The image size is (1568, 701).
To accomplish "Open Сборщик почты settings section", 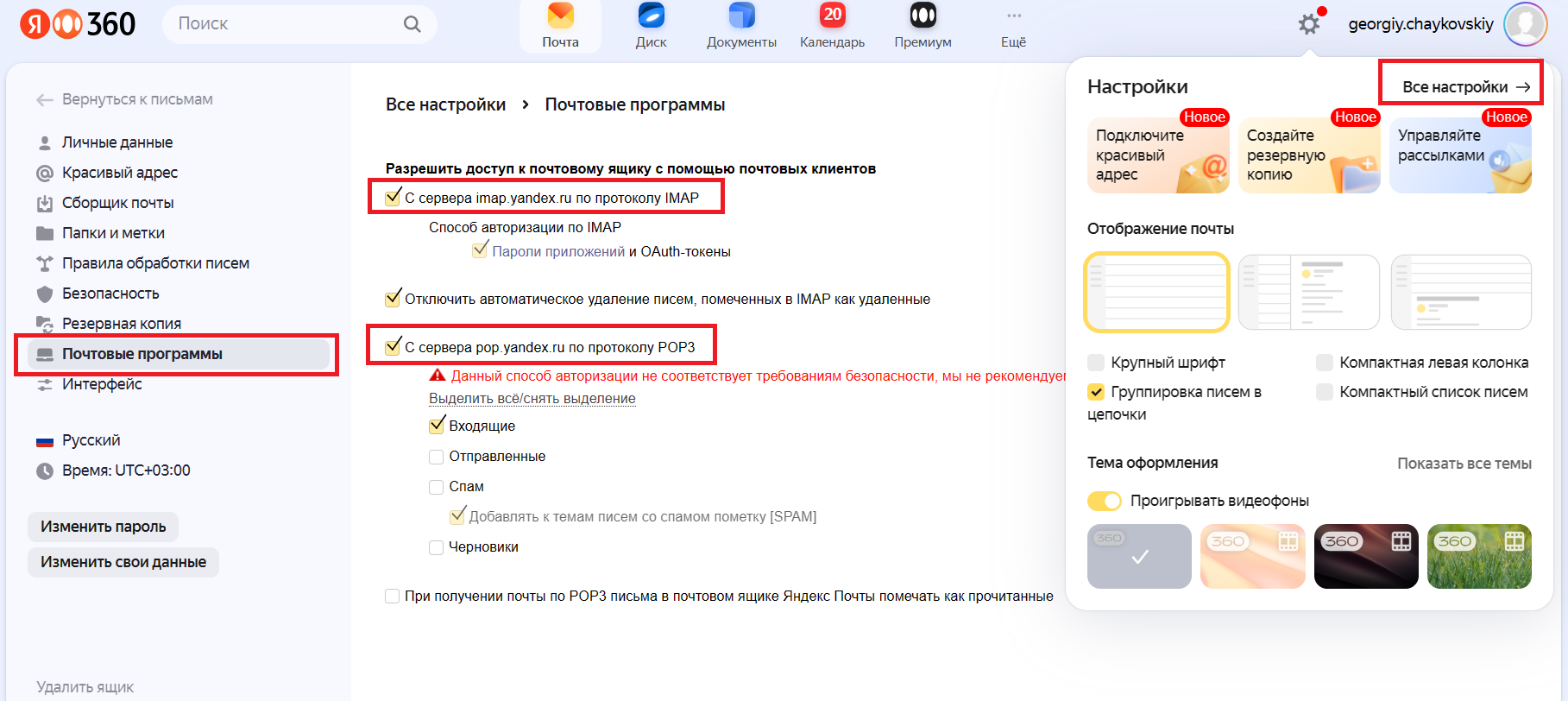I will point(118,203).
